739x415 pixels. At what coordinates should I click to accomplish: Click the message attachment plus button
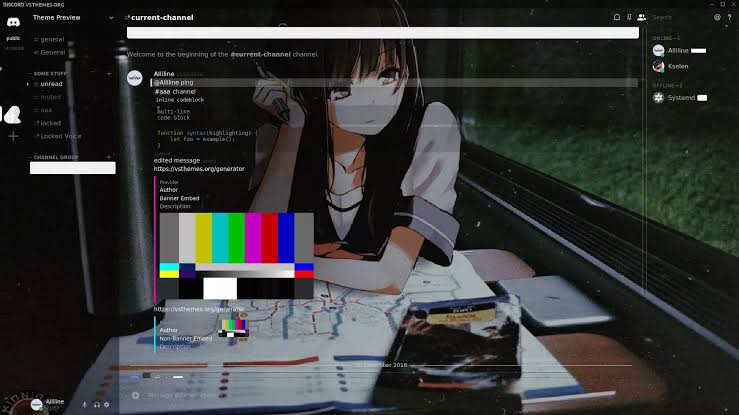coord(135,395)
